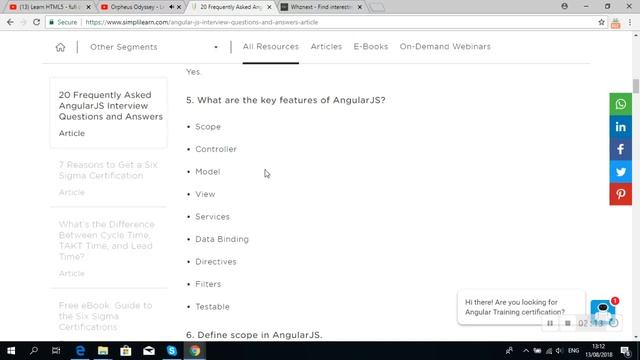Pause the screen recording
Viewport: 640px width, 360px height.
tap(550, 323)
